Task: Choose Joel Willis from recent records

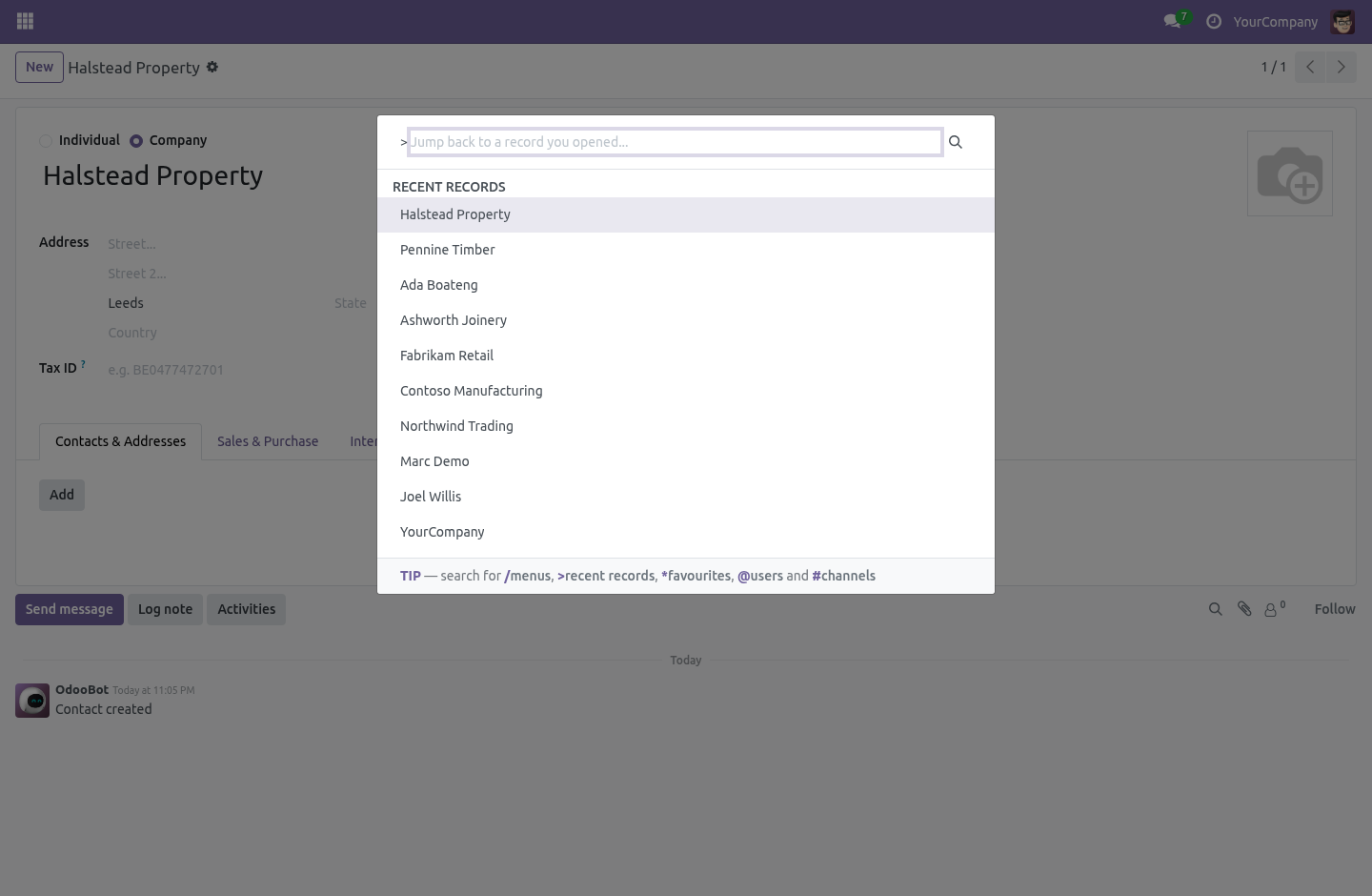Action: click(686, 497)
